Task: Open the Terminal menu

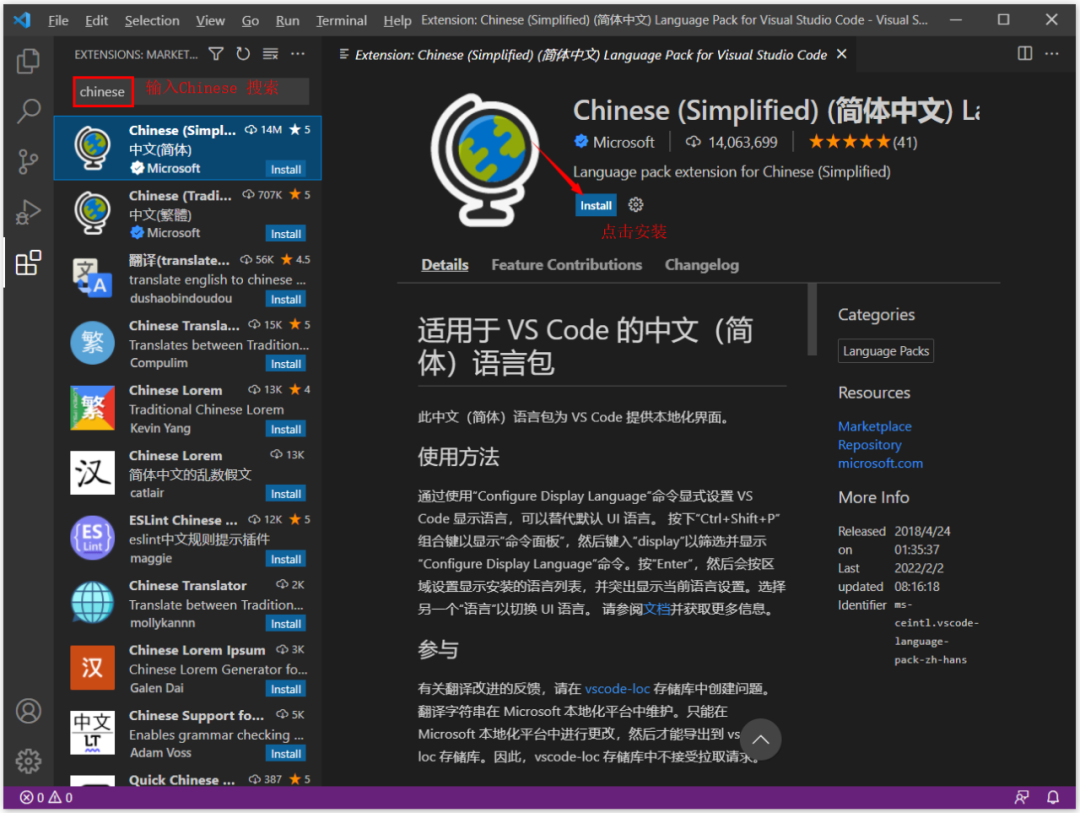Action: [341, 19]
